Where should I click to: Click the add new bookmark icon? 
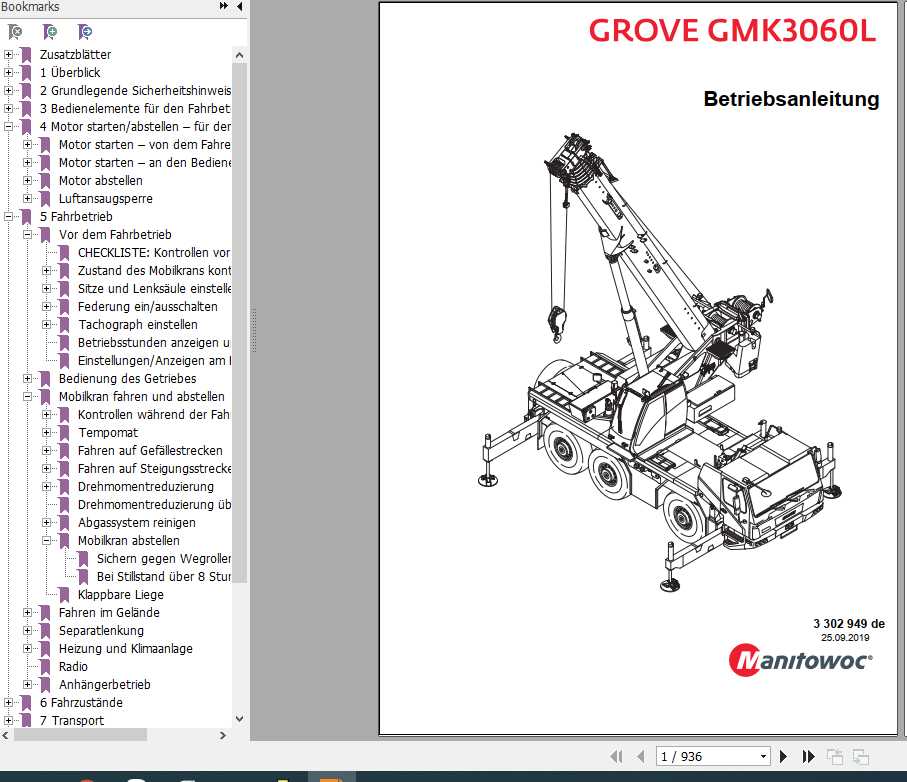49,32
